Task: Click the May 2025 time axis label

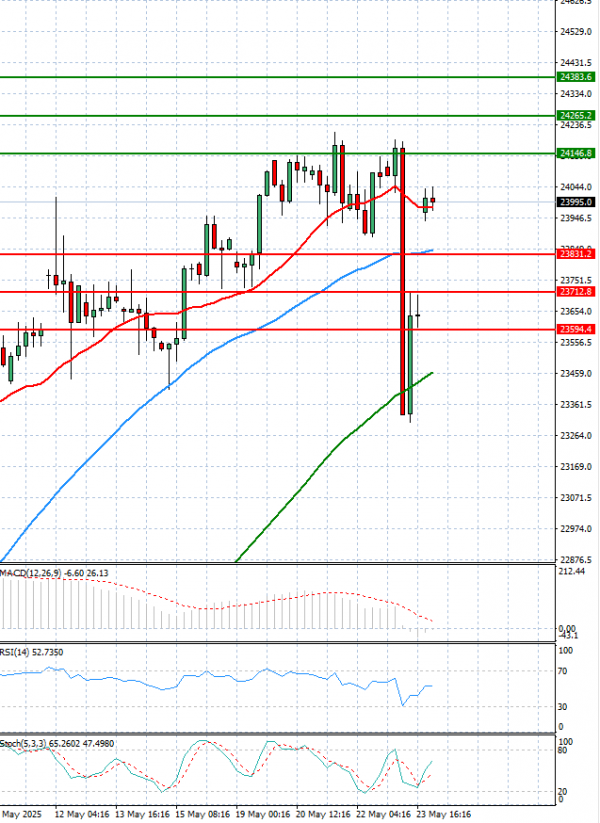Action: coord(21,815)
